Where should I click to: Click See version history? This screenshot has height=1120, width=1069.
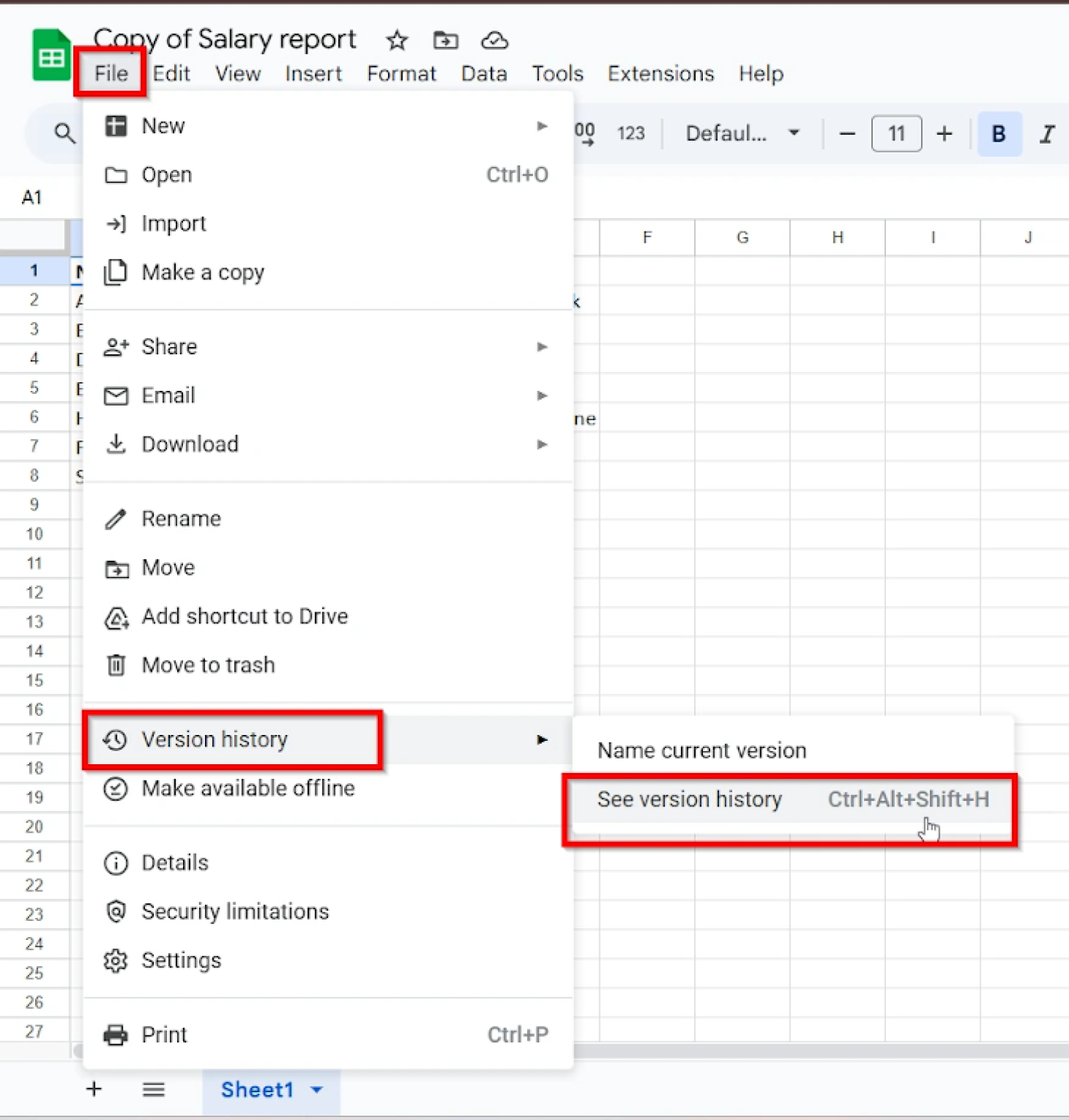tap(689, 799)
